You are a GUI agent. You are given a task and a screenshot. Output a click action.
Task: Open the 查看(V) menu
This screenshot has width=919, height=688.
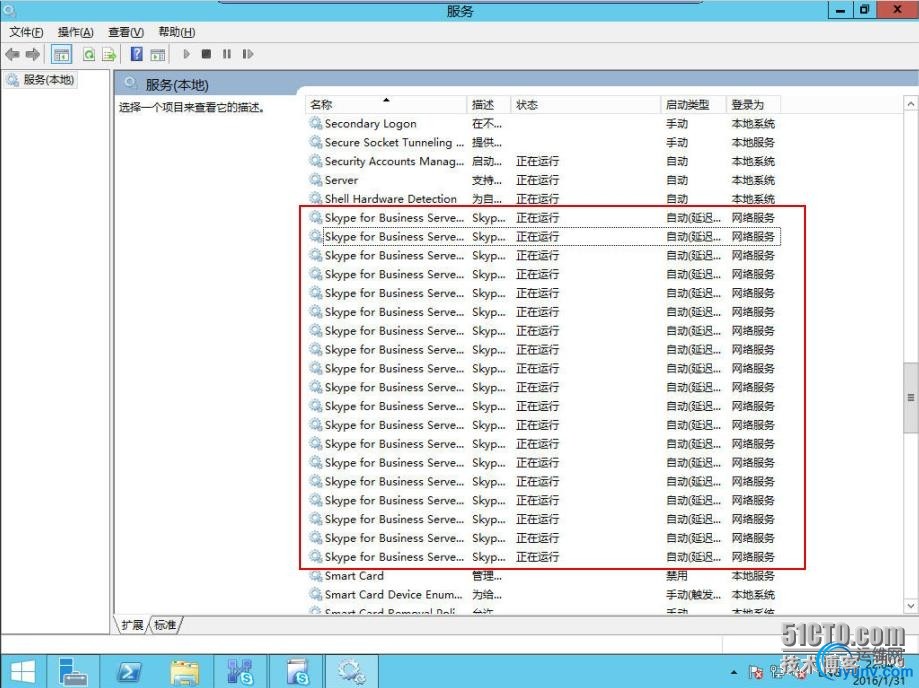126,32
